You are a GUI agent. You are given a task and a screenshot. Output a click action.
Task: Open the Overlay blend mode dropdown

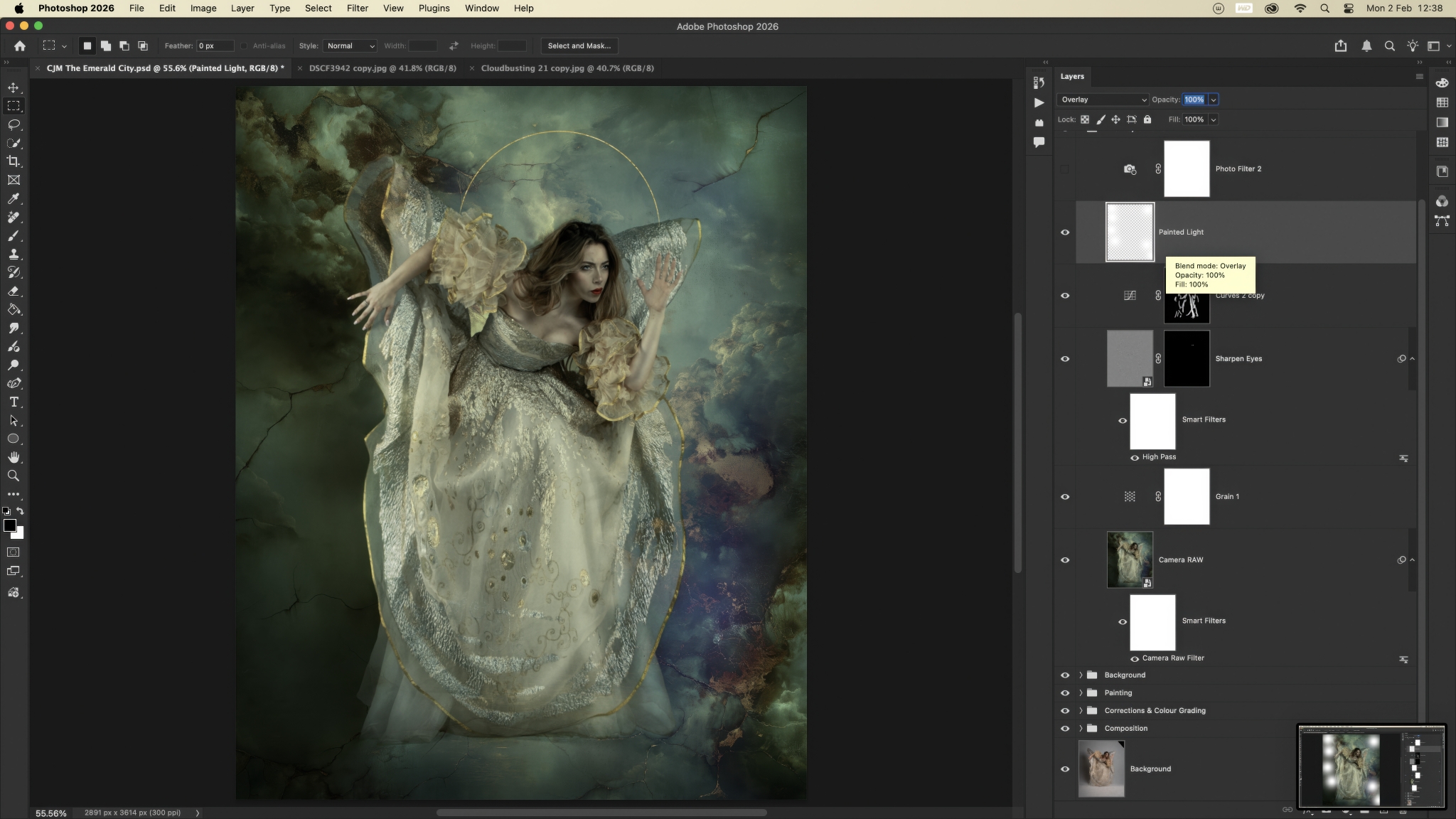(x=1102, y=100)
